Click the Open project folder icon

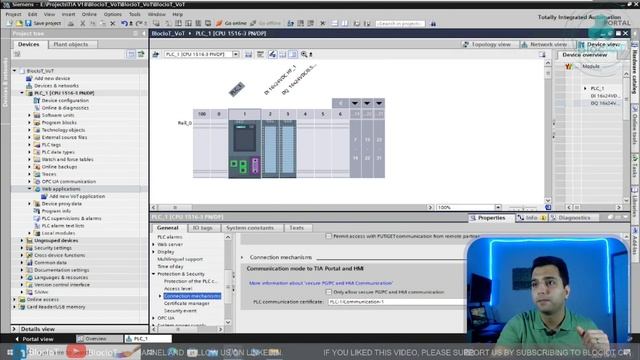[19, 23]
